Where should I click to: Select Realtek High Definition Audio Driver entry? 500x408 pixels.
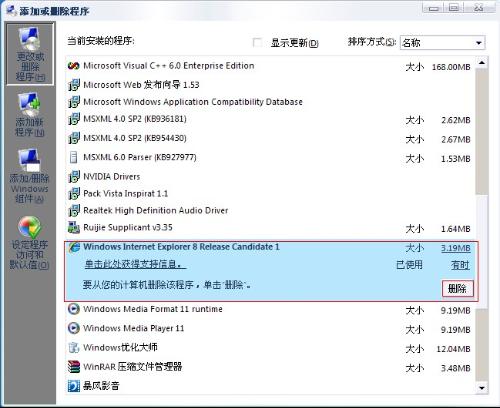pos(156,211)
